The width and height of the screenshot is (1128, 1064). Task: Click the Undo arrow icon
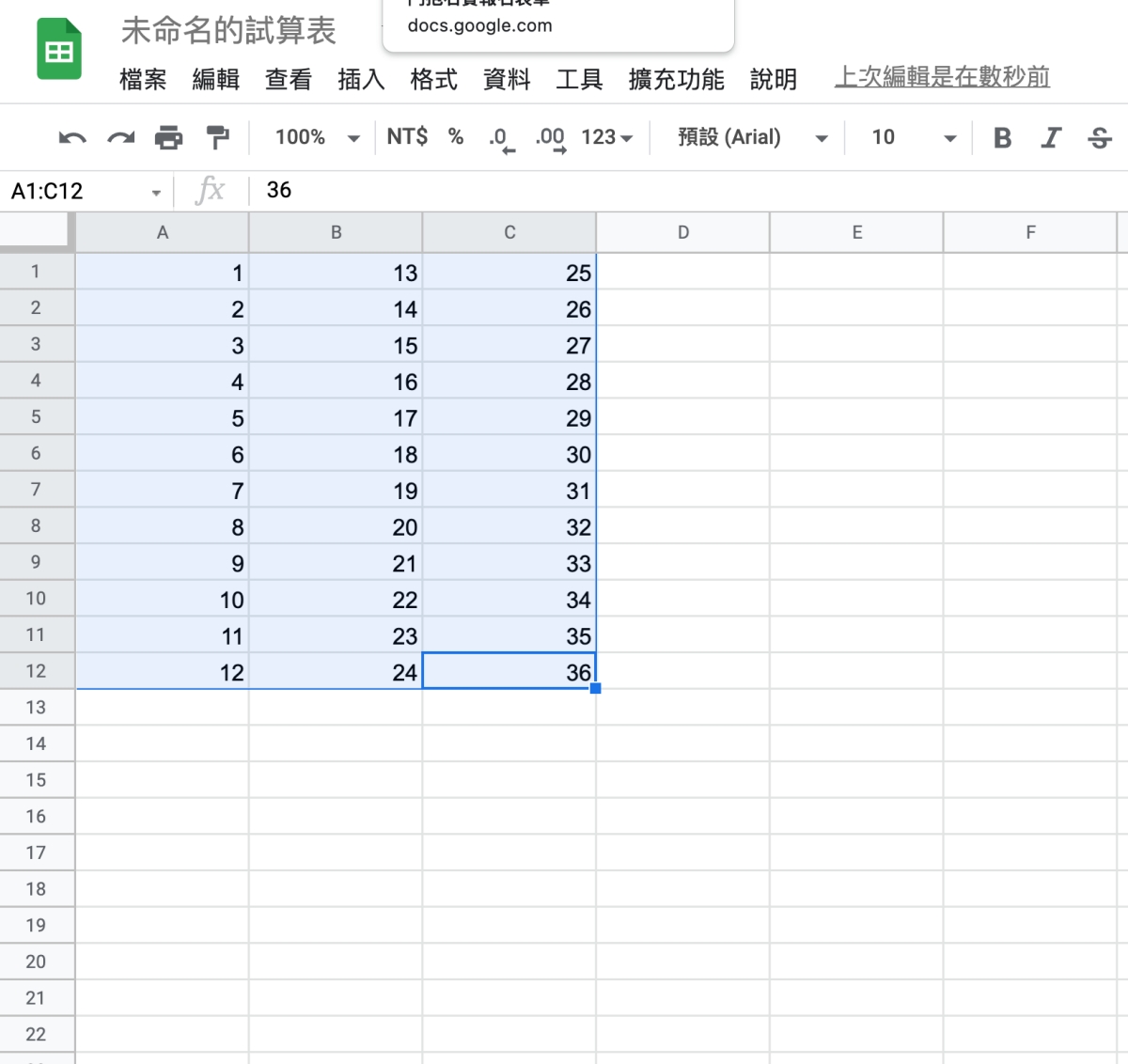click(72, 138)
